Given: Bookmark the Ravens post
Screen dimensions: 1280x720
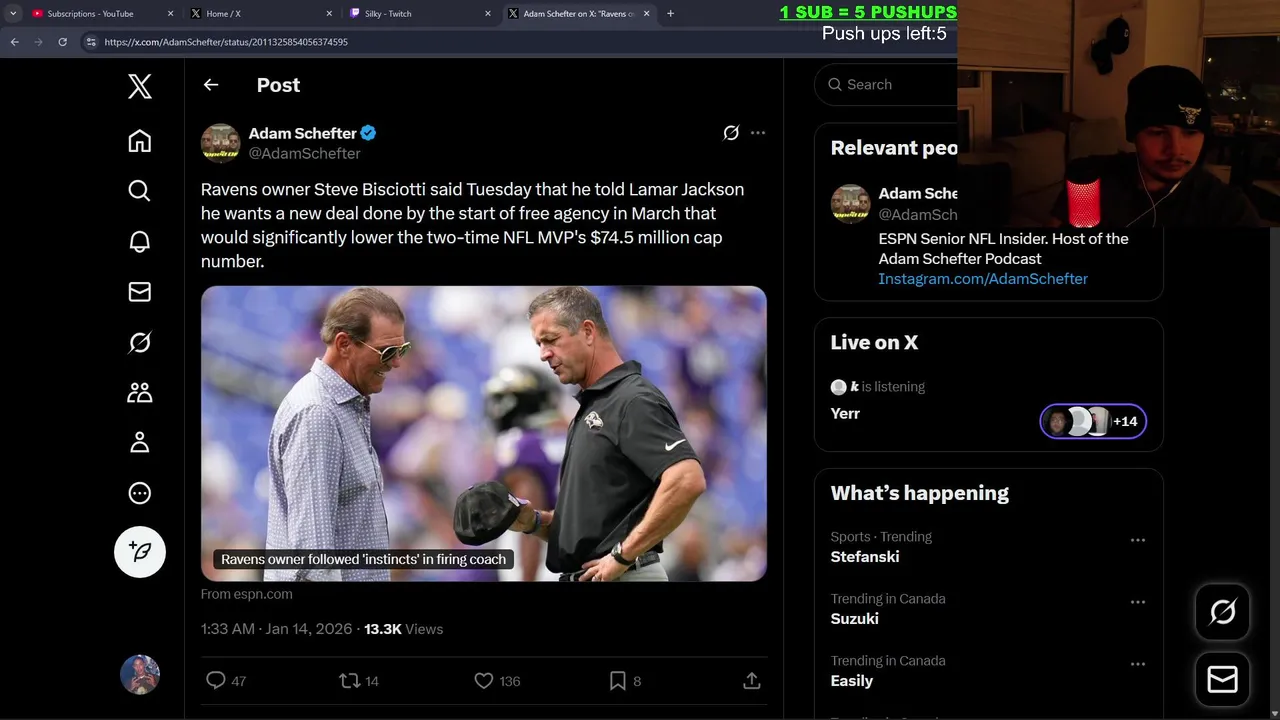Looking at the screenshot, I should click(618, 681).
